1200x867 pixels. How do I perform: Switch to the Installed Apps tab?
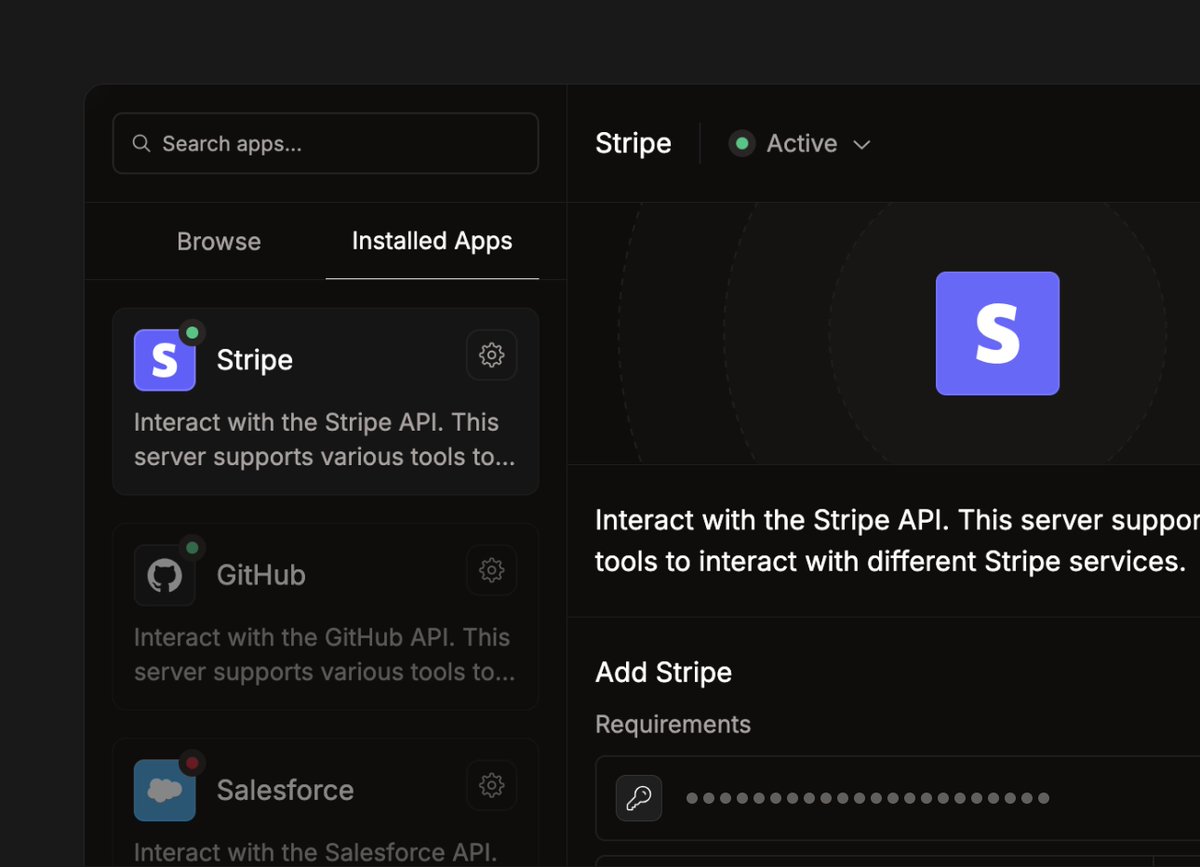tap(432, 241)
